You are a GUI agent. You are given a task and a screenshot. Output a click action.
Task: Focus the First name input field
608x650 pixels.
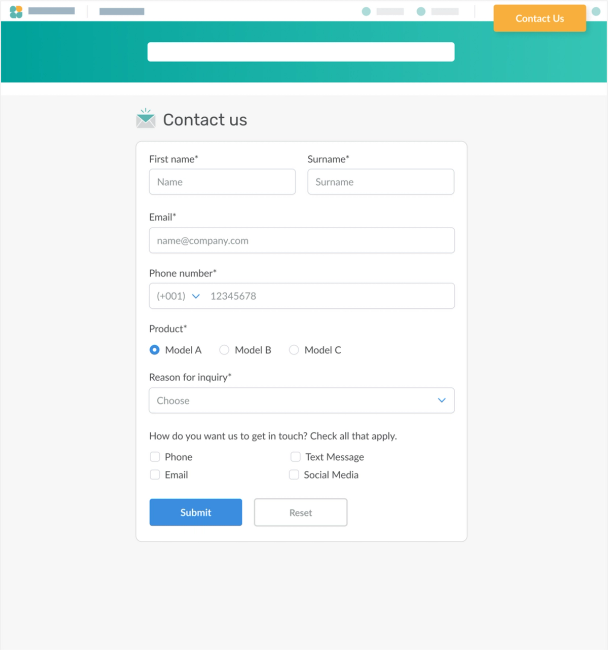click(222, 182)
